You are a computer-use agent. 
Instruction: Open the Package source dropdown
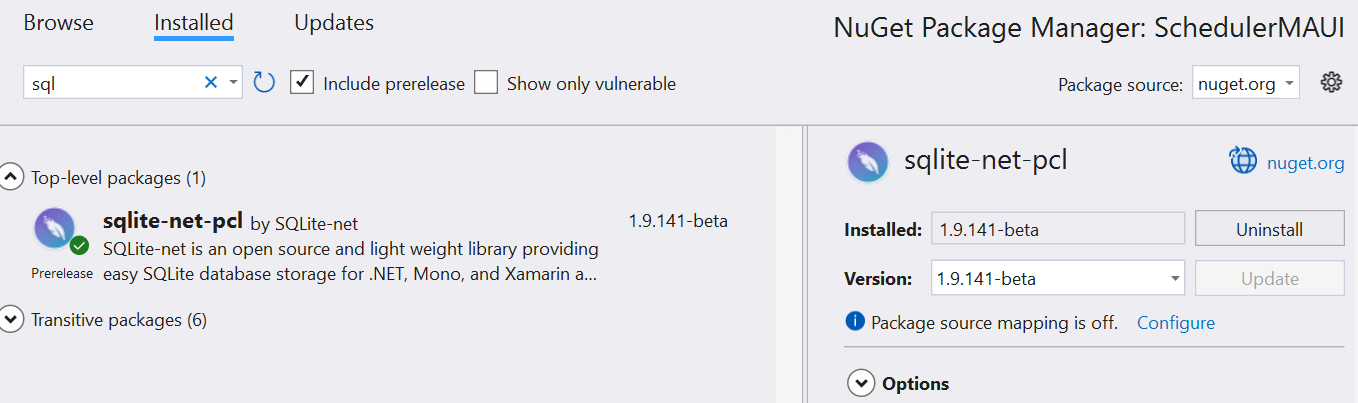click(1245, 84)
